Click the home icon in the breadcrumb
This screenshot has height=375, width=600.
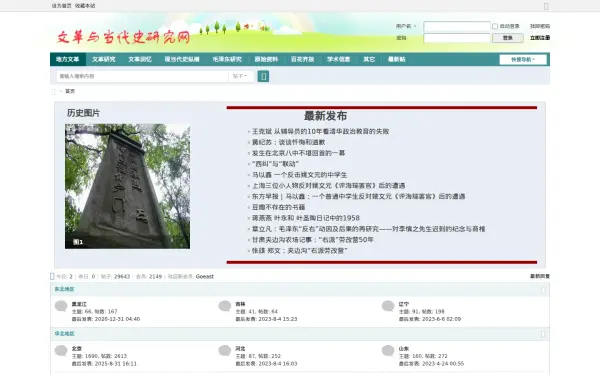click(x=53, y=91)
